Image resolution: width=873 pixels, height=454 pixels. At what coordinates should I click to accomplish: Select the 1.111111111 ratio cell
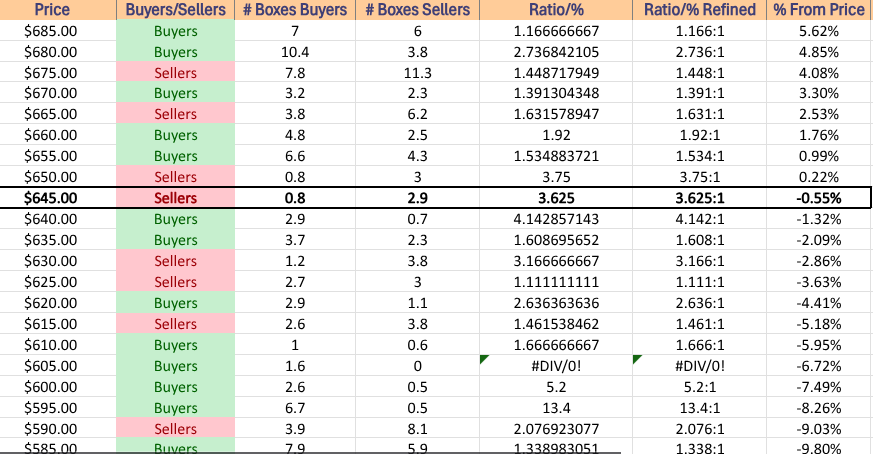click(x=556, y=282)
